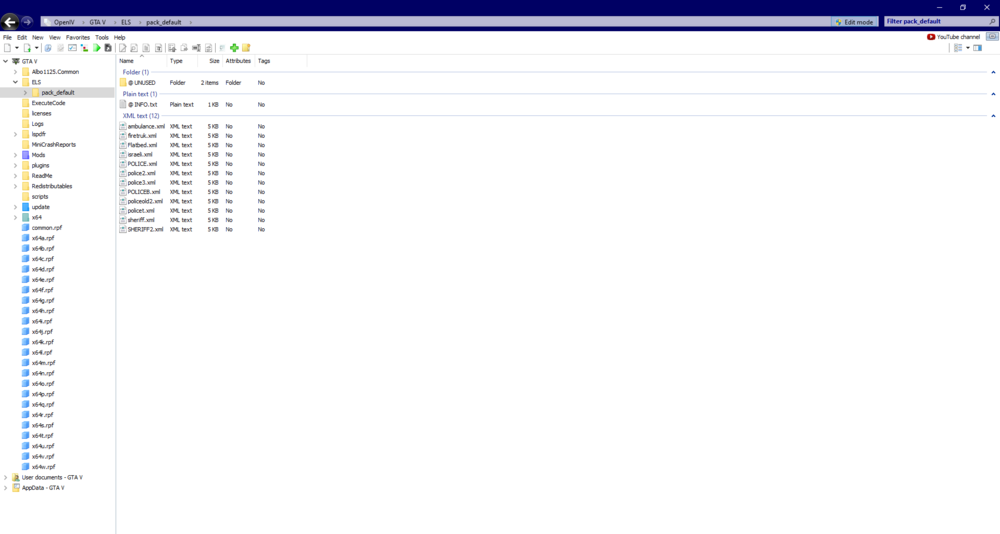The width and height of the screenshot is (1000, 534).
Task: Expand the Albo1125.Common folder
Action: coord(16,72)
